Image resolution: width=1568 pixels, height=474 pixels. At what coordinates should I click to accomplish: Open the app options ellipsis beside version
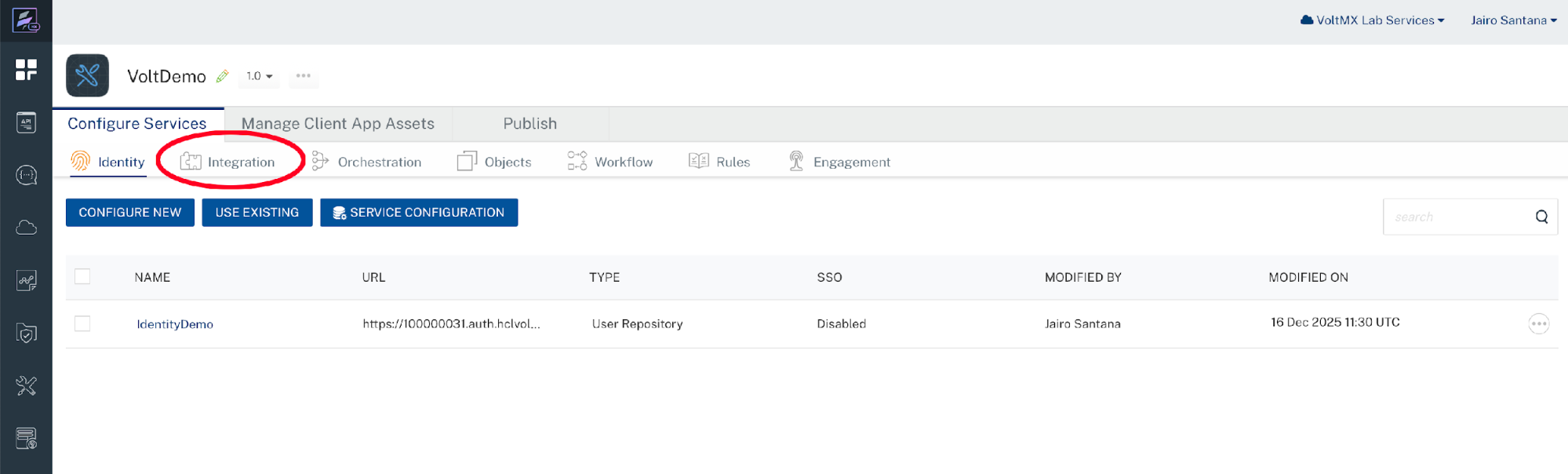coord(304,76)
